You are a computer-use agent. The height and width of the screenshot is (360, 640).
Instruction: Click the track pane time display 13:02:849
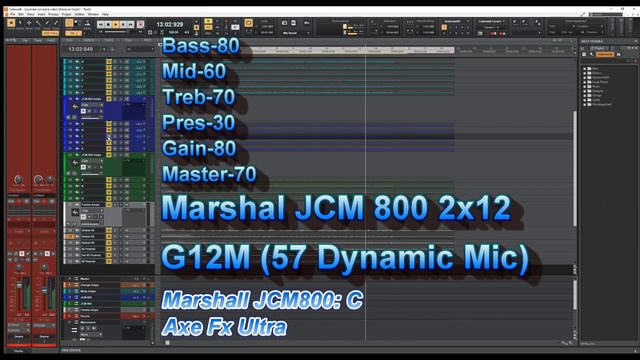pos(81,49)
